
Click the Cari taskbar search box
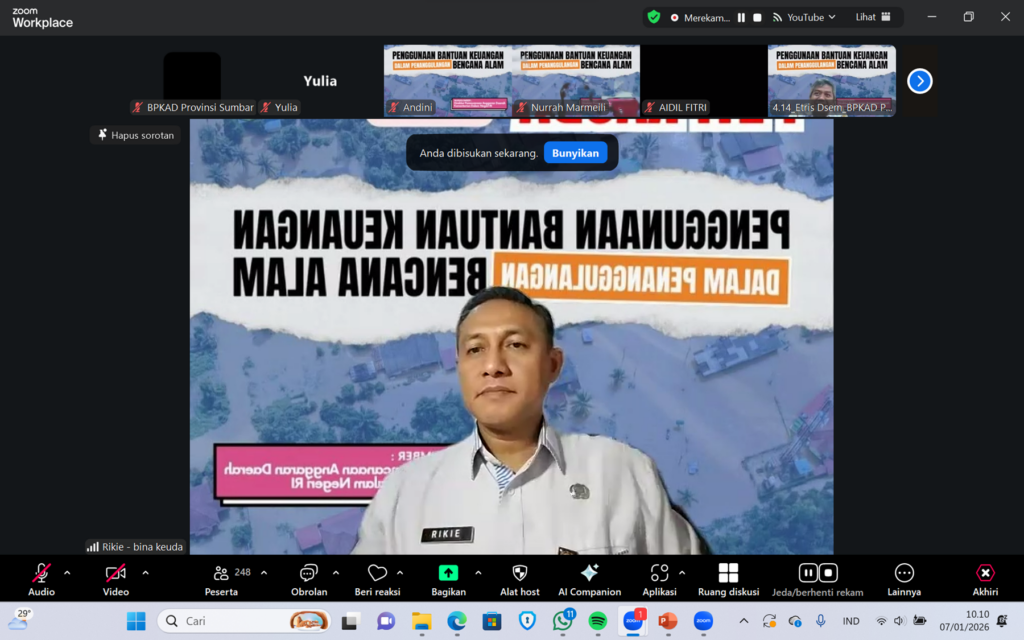pyautogui.click(x=244, y=621)
